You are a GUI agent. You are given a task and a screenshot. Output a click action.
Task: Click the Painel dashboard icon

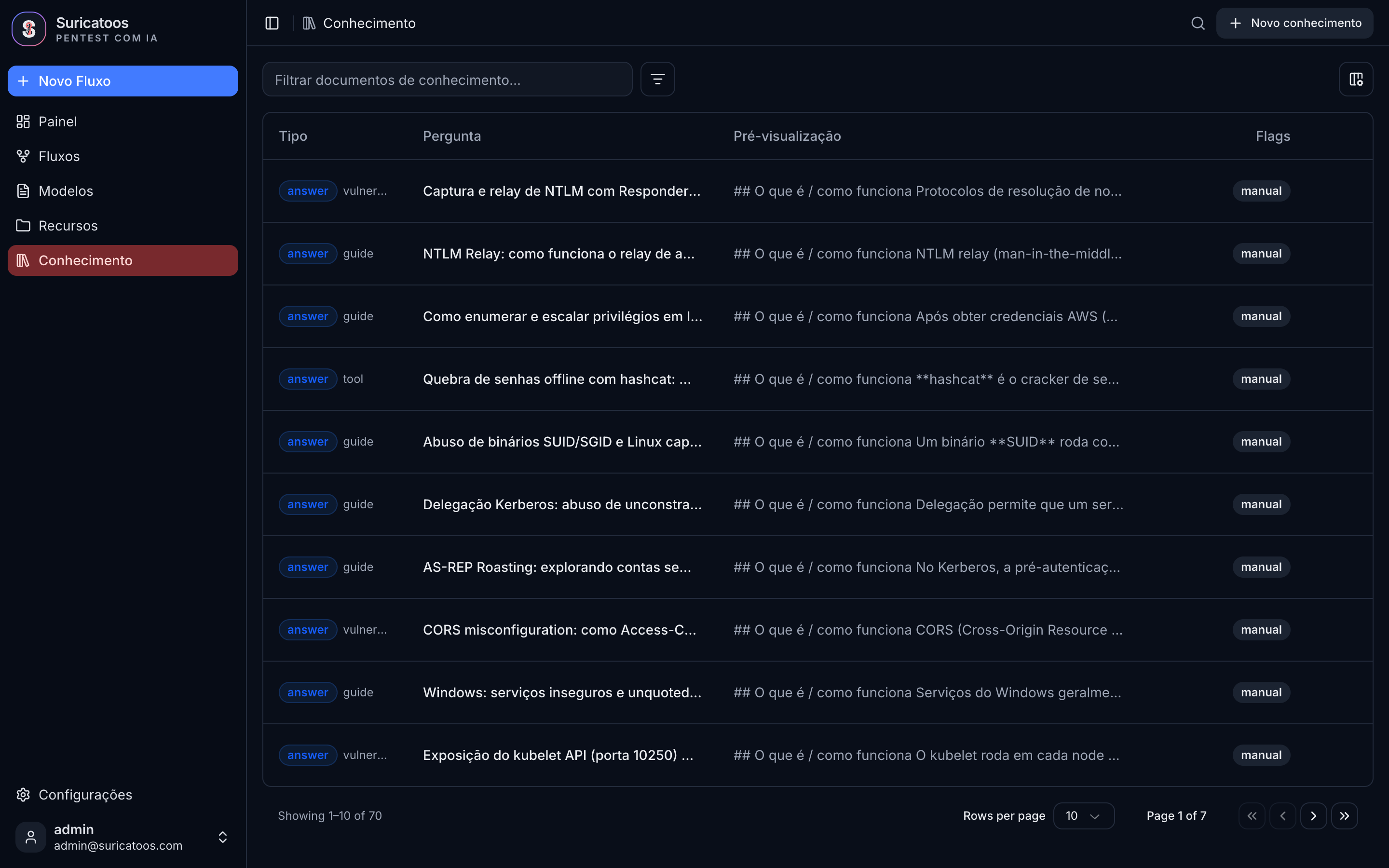pos(23,122)
